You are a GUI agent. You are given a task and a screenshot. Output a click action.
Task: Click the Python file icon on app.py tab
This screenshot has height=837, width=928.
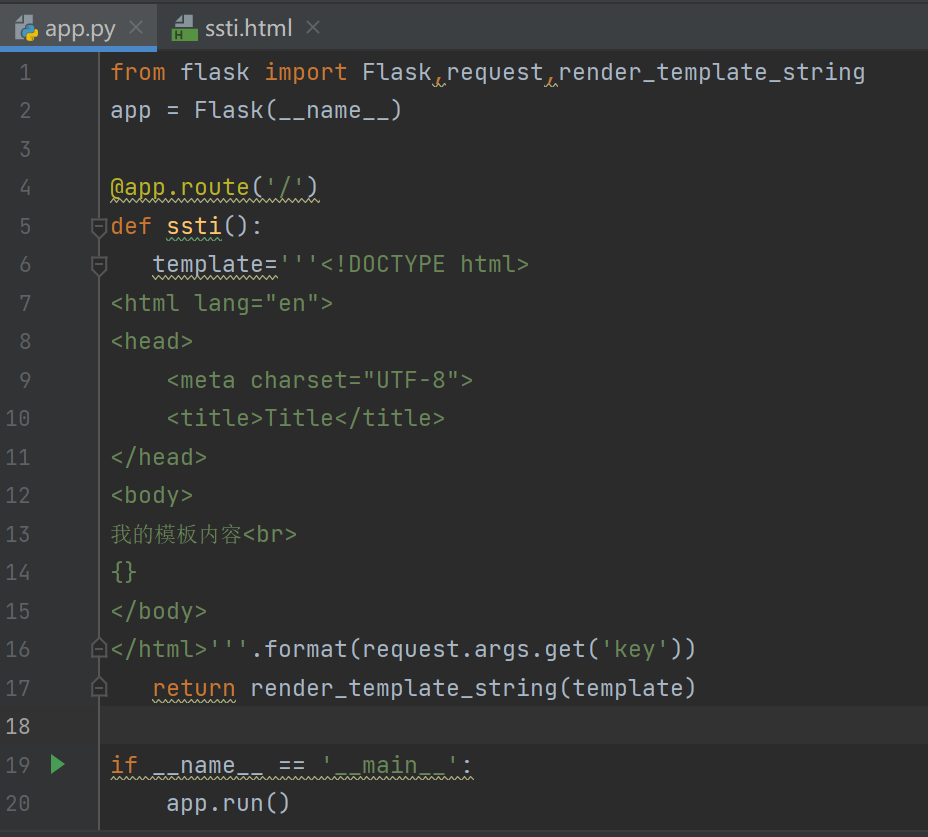pyautogui.click(x=26, y=28)
